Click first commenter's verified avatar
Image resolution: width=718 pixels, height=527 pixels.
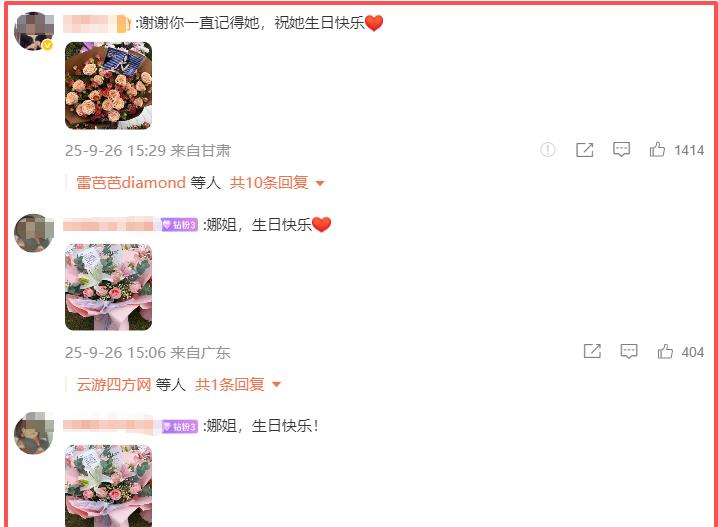pyautogui.click(x=34, y=31)
